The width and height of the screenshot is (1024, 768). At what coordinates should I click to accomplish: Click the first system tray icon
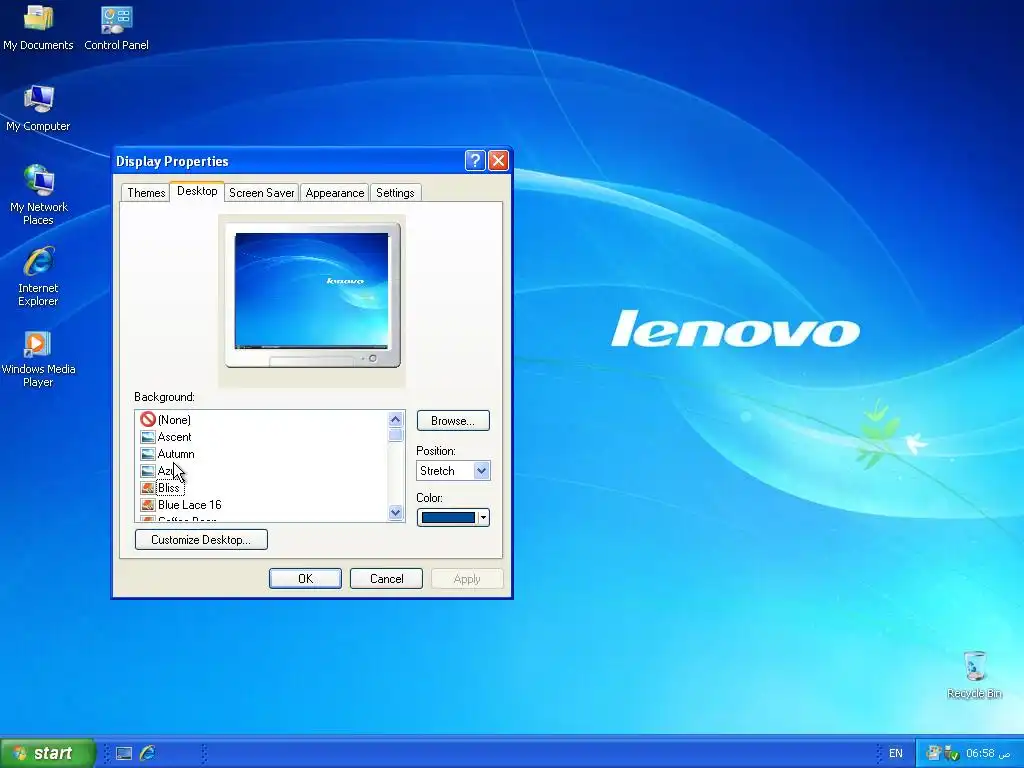[x=933, y=753]
